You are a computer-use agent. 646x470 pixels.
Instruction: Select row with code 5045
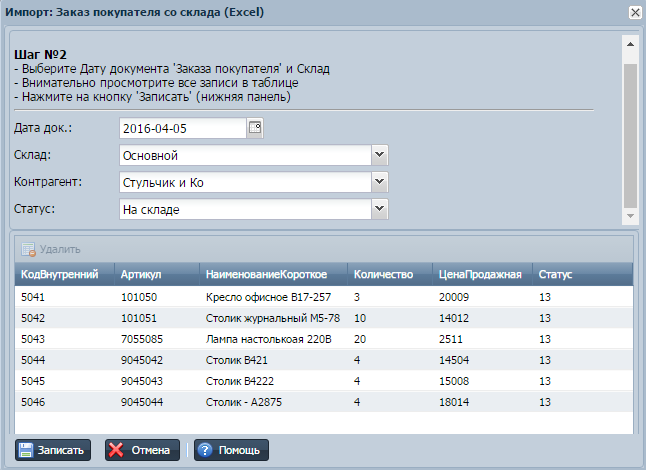coord(324,381)
